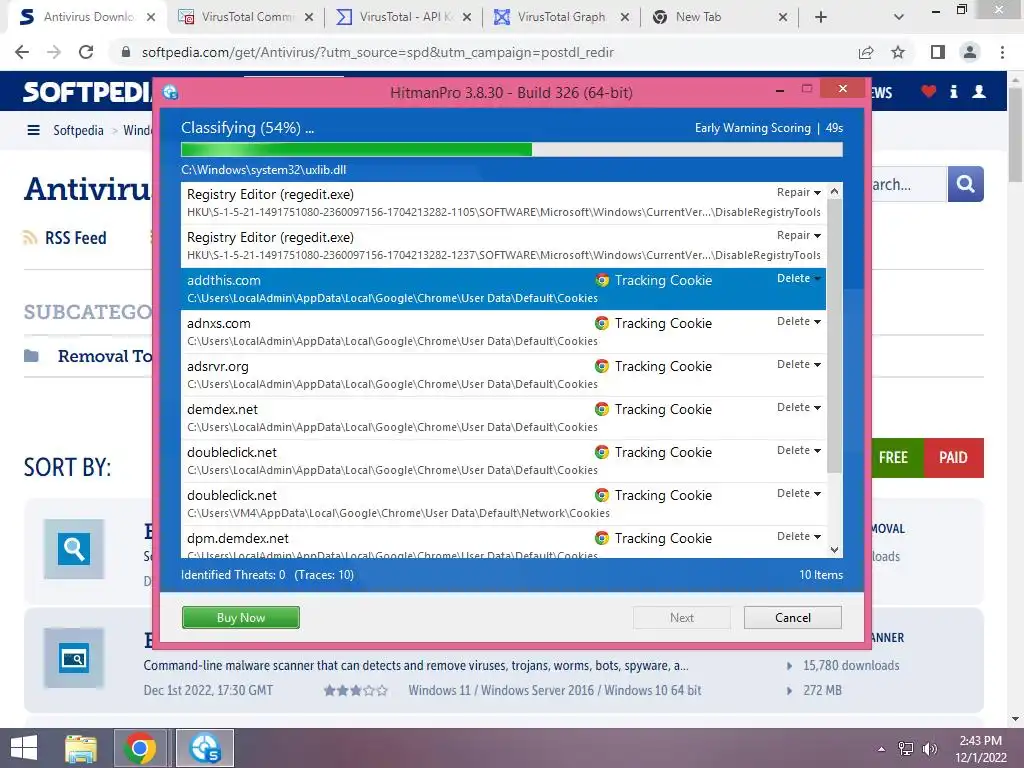This screenshot has height=768, width=1024.
Task: Click Chrome icon beside dpm.demdex.net Tracking Cookie
Action: pos(601,538)
